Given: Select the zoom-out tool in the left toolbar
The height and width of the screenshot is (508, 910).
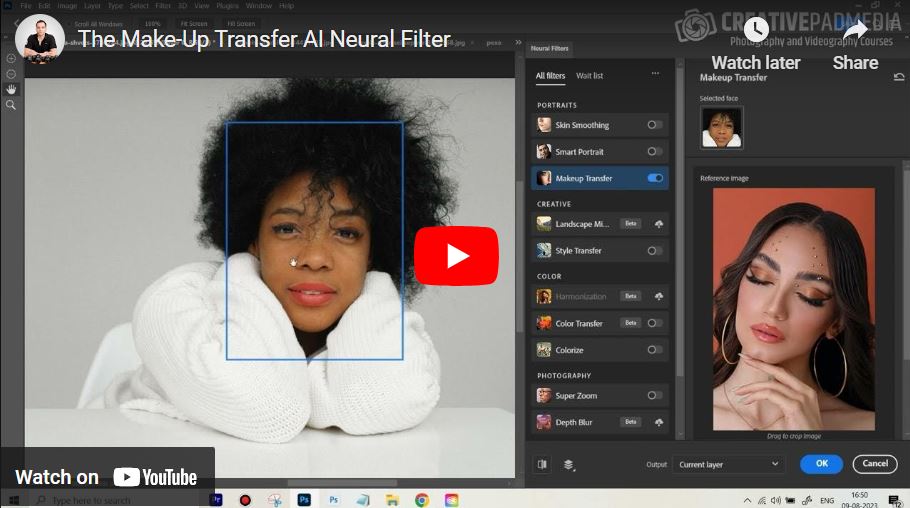Looking at the screenshot, I should pyautogui.click(x=10, y=74).
